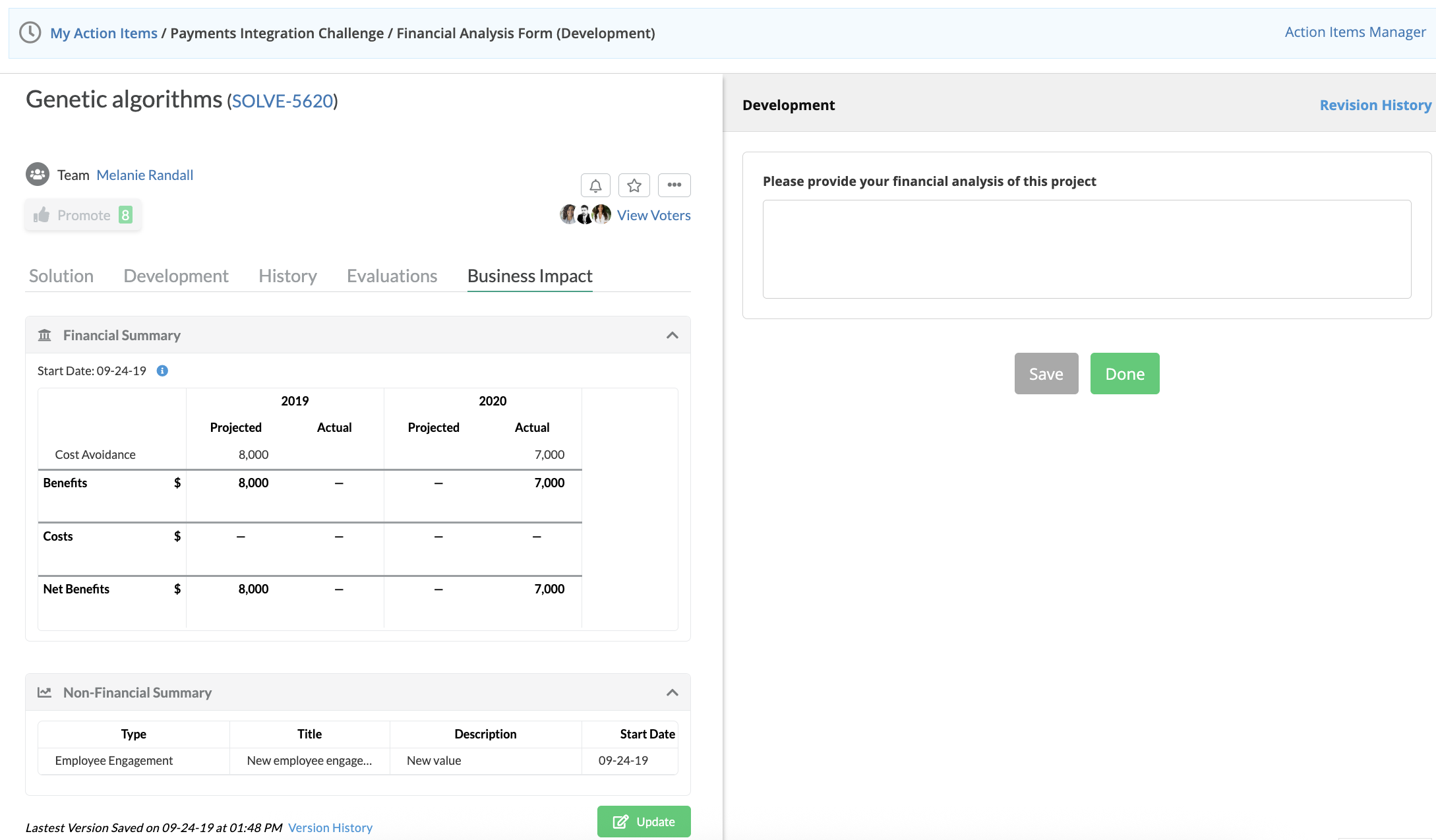
Task: Open the Version History link
Action: (330, 827)
